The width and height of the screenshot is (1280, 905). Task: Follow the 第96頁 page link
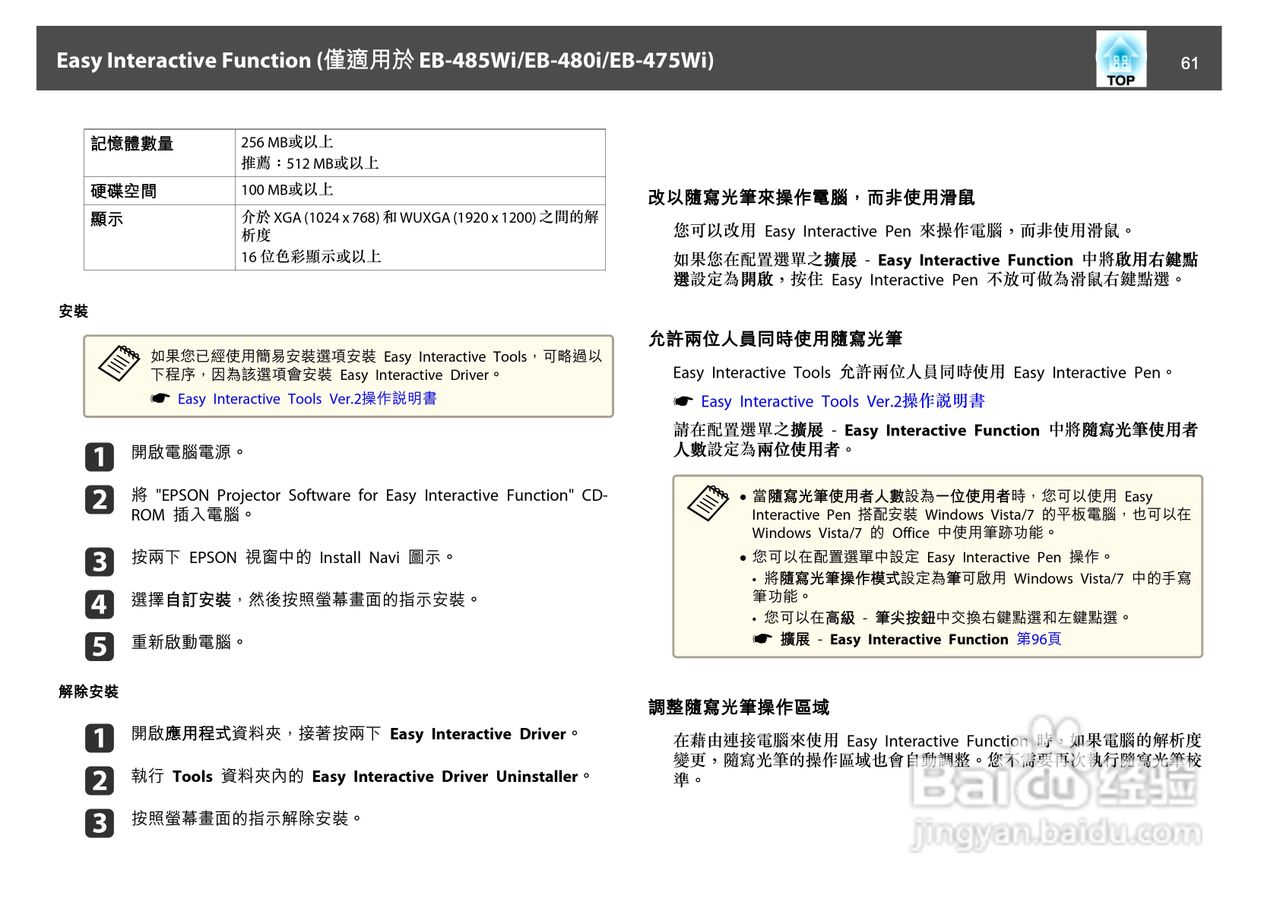pyautogui.click(x=1039, y=639)
